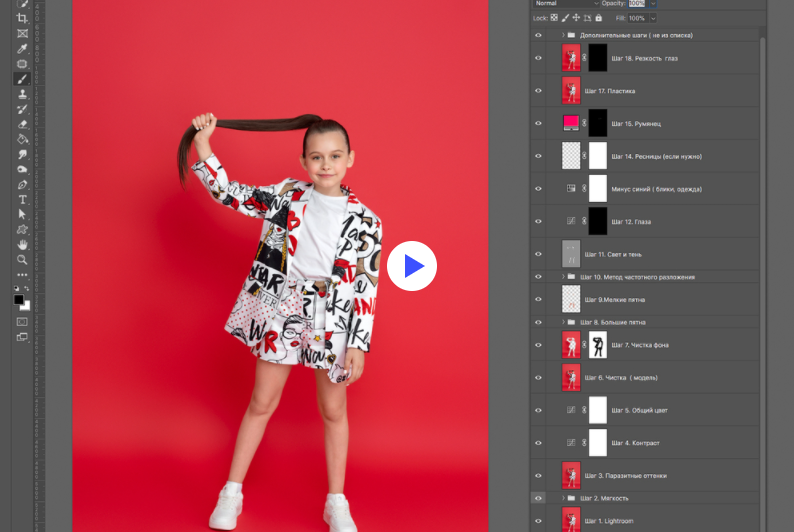Hide the Шаг 18. Резкость глаз layer
The image size is (794, 532).
click(538, 58)
